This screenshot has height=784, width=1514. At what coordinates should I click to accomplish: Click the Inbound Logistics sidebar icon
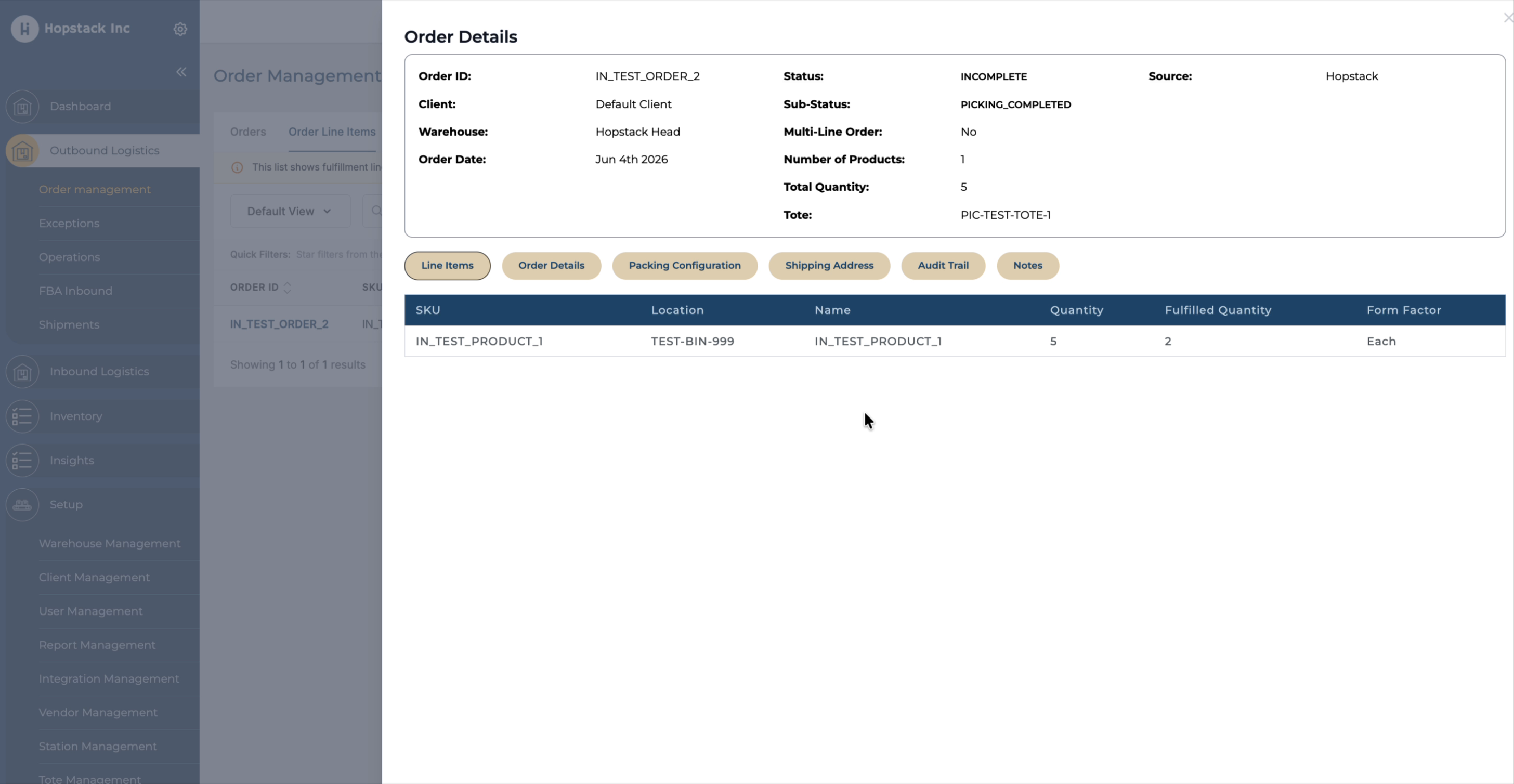[x=22, y=371]
